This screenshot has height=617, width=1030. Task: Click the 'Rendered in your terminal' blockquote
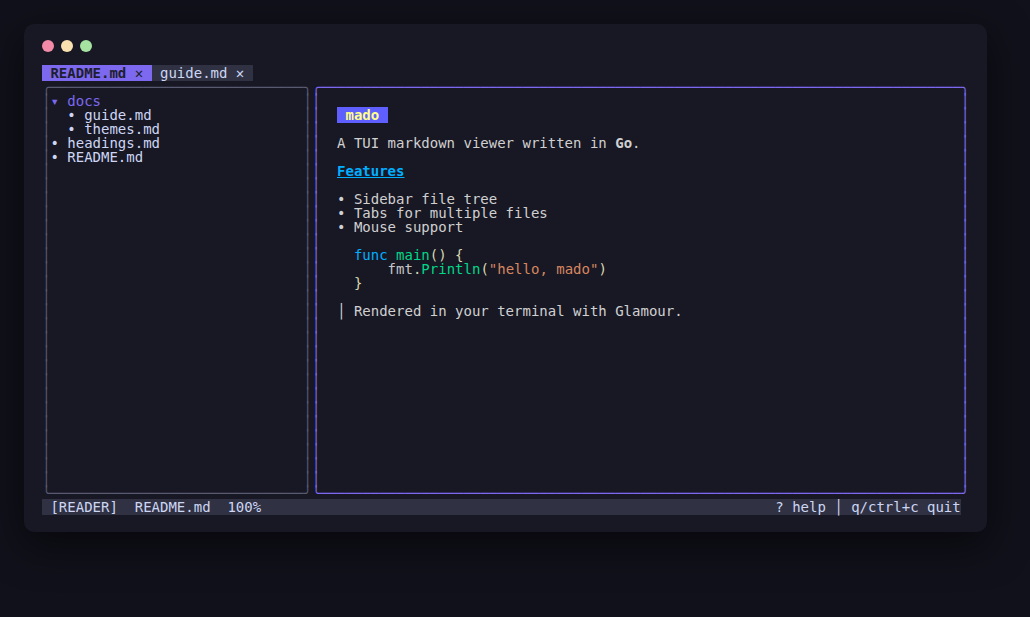(510, 311)
